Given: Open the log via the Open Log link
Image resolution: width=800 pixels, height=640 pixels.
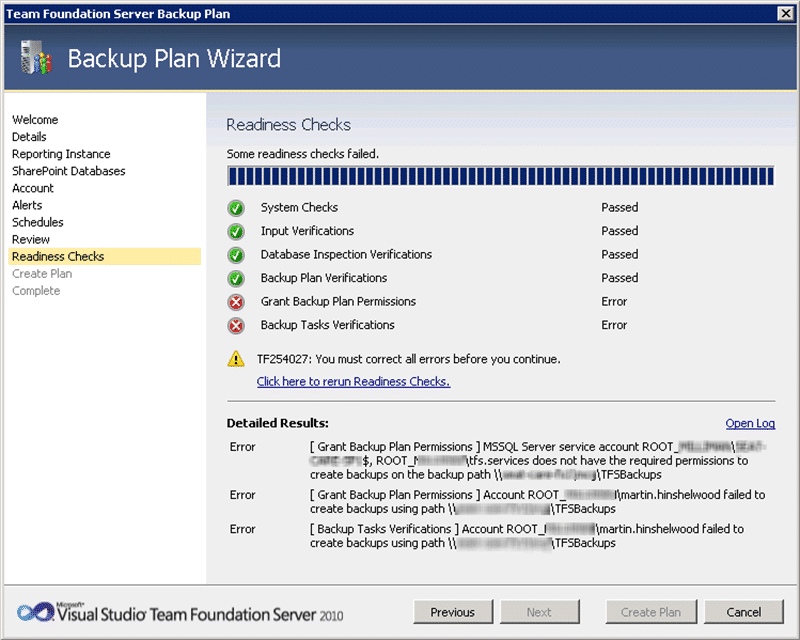Looking at the screenshot, I should pos(750,424).
